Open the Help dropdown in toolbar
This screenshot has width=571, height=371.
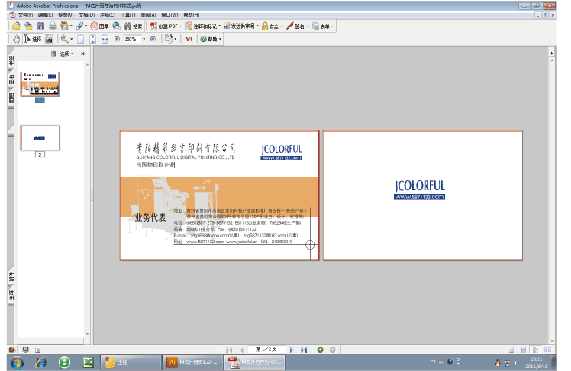(210, 39)
